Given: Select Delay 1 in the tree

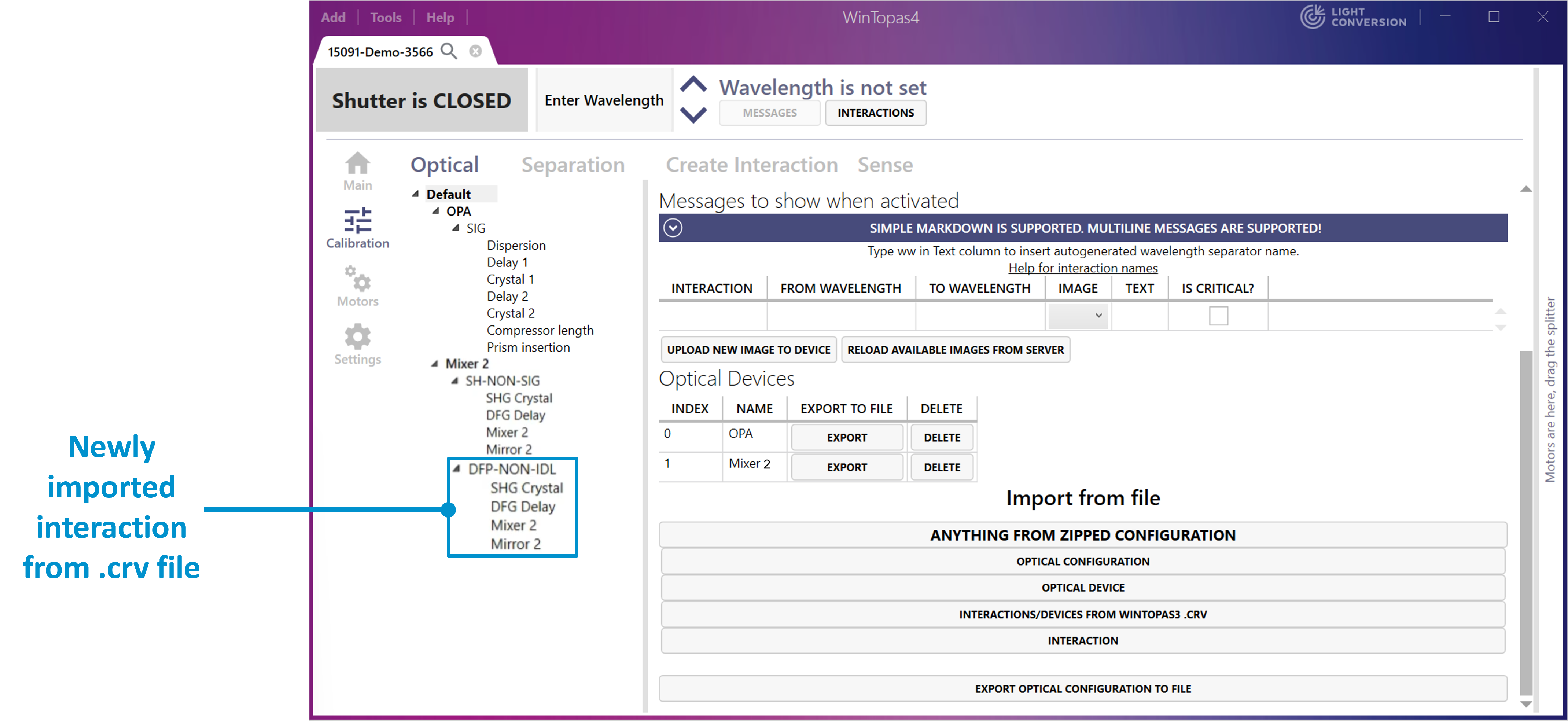Looking at the screenshot, I should tap(507, 262).
